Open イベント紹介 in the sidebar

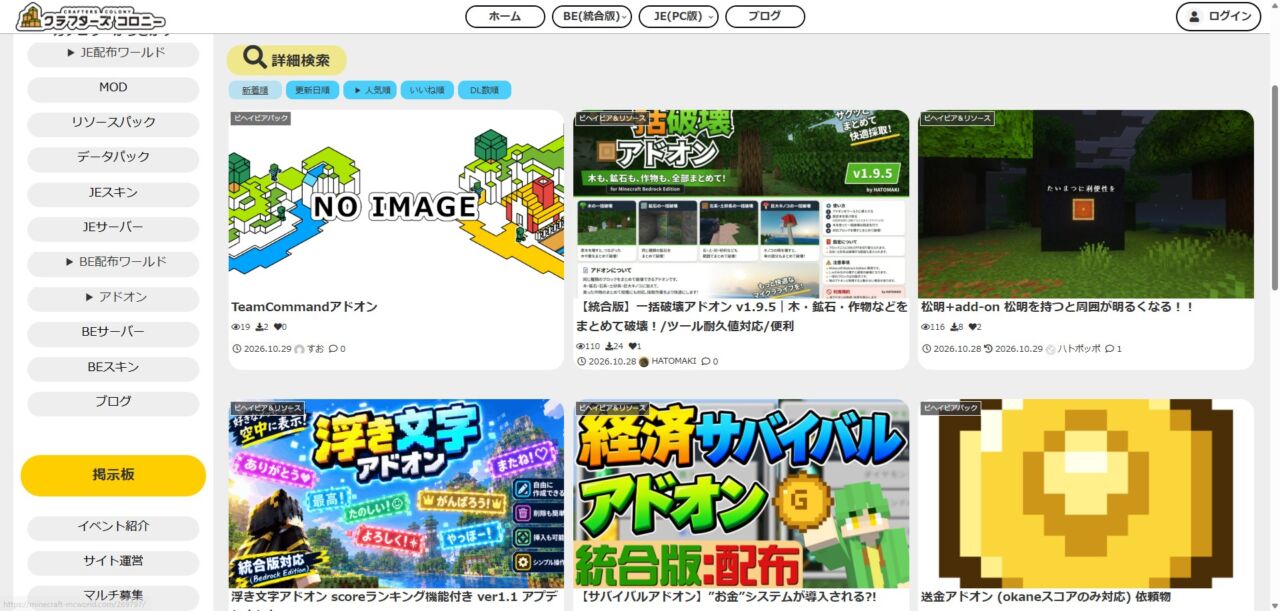(x=113, y=526)
